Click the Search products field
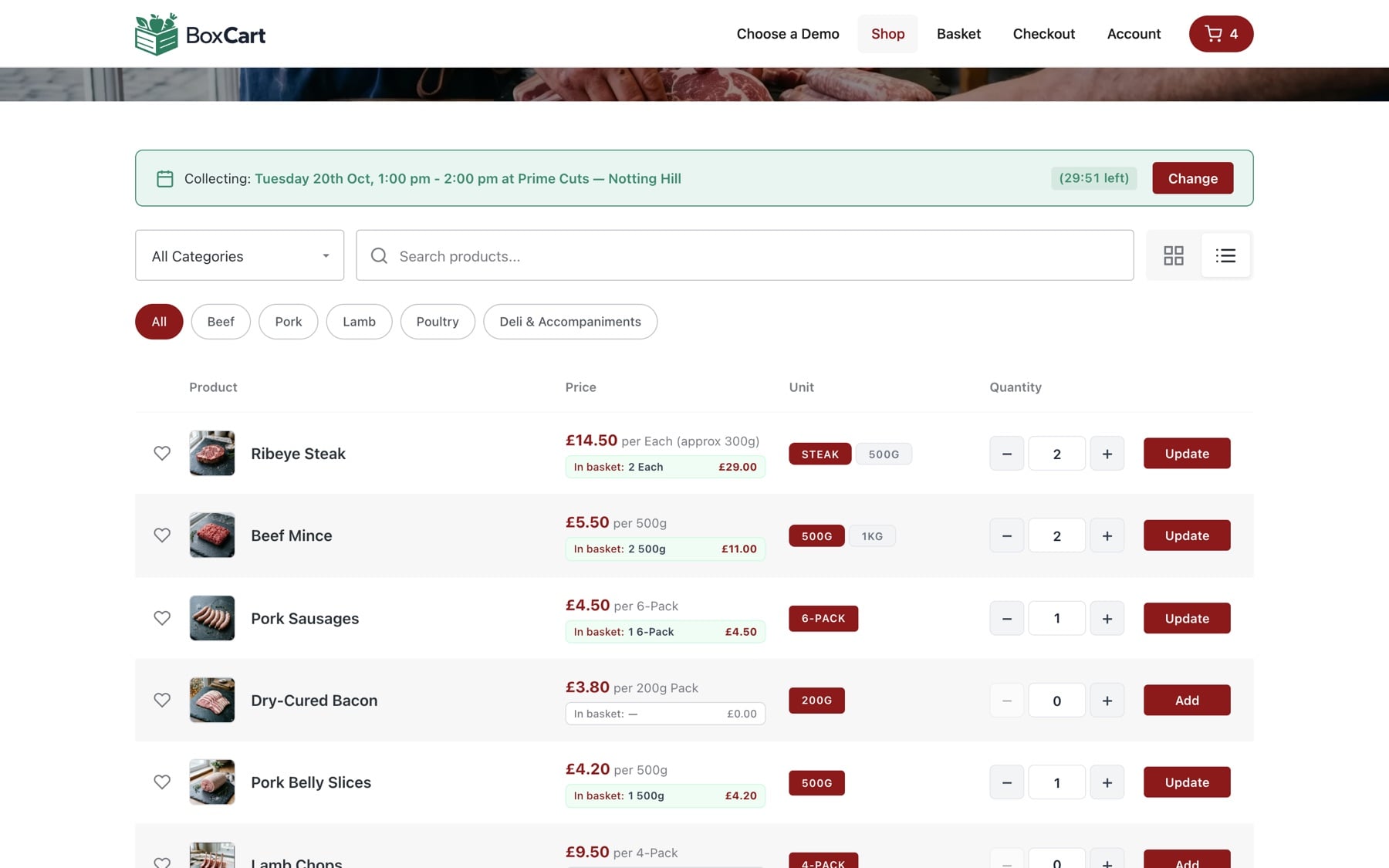This screenshot has width=1389, height=868. [x=745, y=255]
